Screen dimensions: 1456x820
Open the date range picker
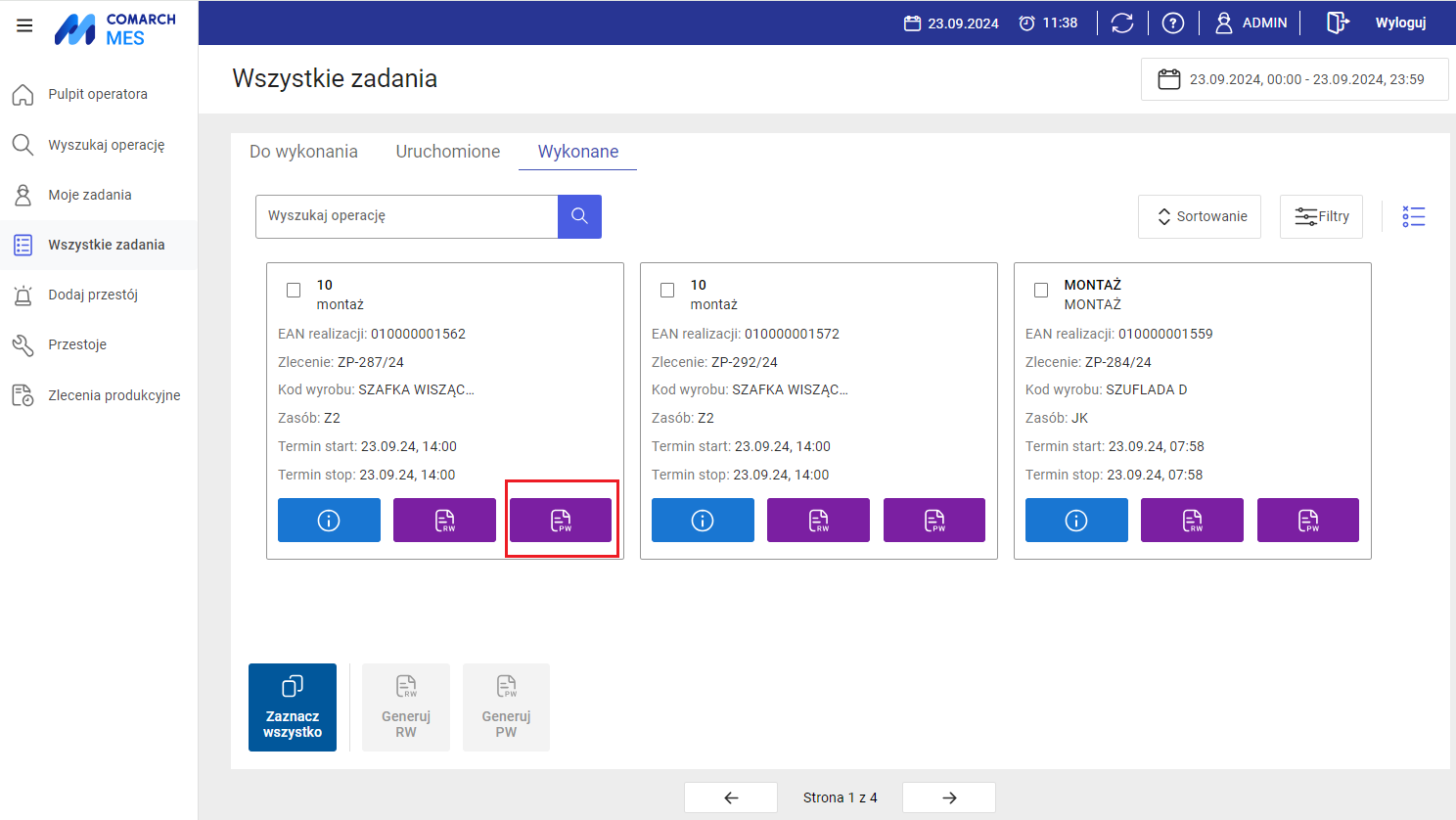point(1295,79)
